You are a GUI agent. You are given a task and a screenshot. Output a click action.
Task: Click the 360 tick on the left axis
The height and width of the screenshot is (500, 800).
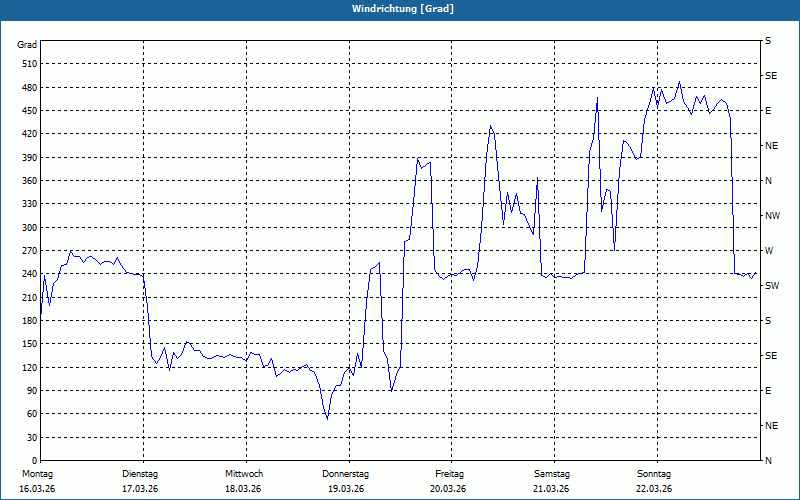click(x=27, y=181)
